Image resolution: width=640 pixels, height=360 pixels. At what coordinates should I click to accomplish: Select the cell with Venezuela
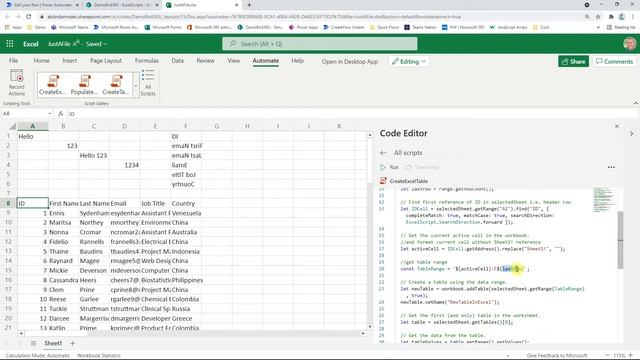[186, 213]
